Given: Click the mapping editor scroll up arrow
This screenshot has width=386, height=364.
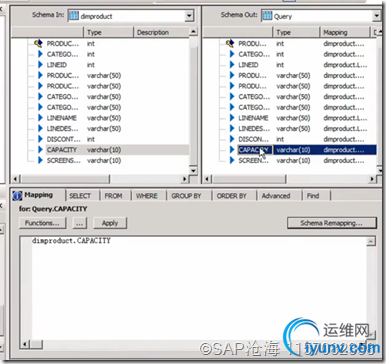Looking at the screenshot, I should point(371,241).
